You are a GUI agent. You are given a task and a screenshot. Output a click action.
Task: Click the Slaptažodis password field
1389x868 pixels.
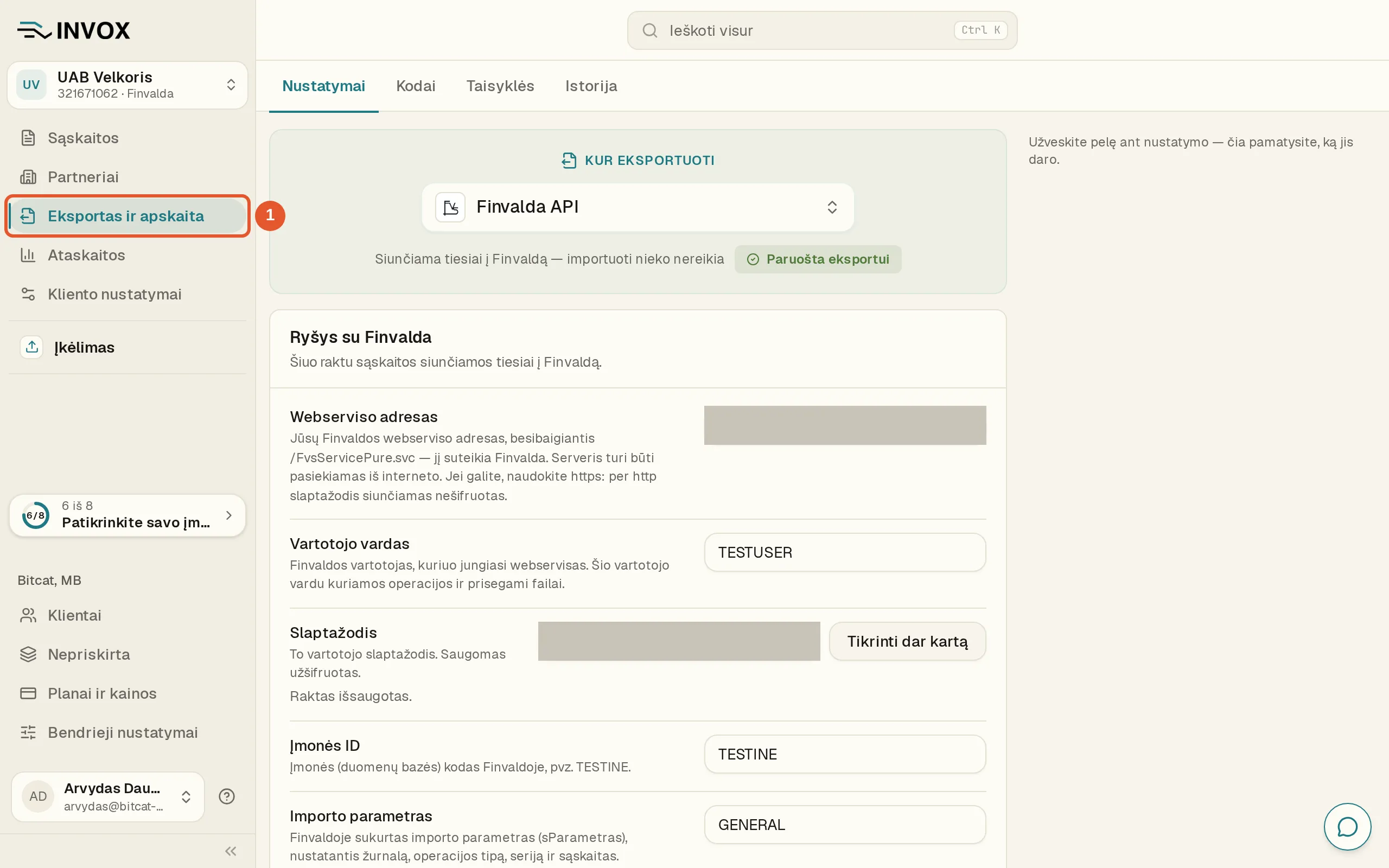click(679, 641)
